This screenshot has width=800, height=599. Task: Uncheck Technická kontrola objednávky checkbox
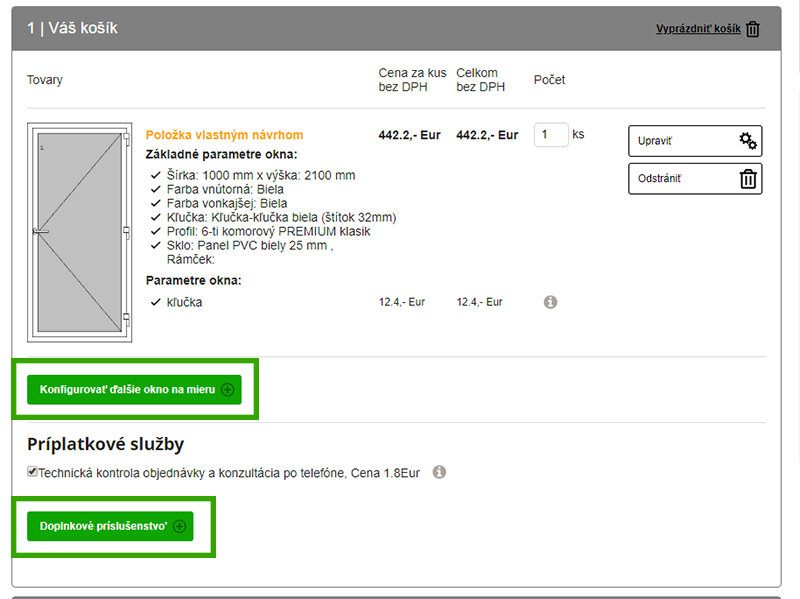[32, 472]
